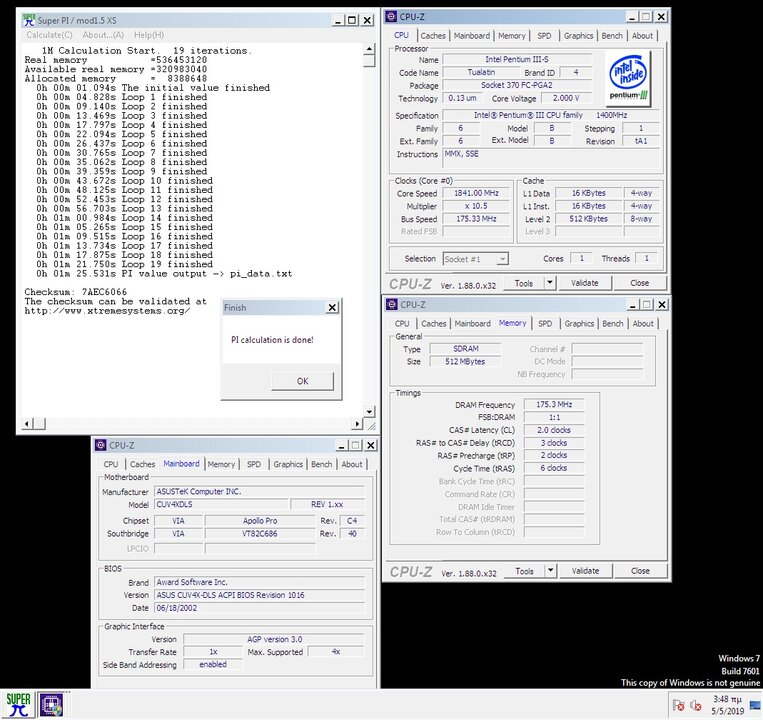The image size is (763, 720).
Task: Click the DRAM Frequency 175.3 MHz value
Action: (x=554, y=404)
